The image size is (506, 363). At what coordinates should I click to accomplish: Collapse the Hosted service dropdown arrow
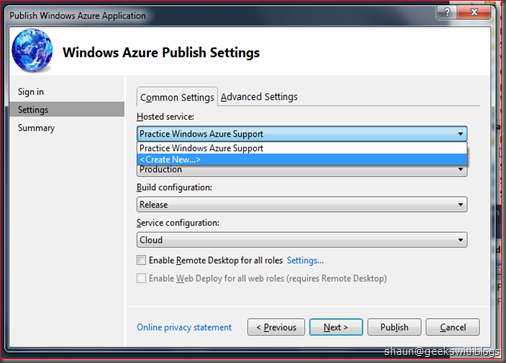tap(460, 134)
